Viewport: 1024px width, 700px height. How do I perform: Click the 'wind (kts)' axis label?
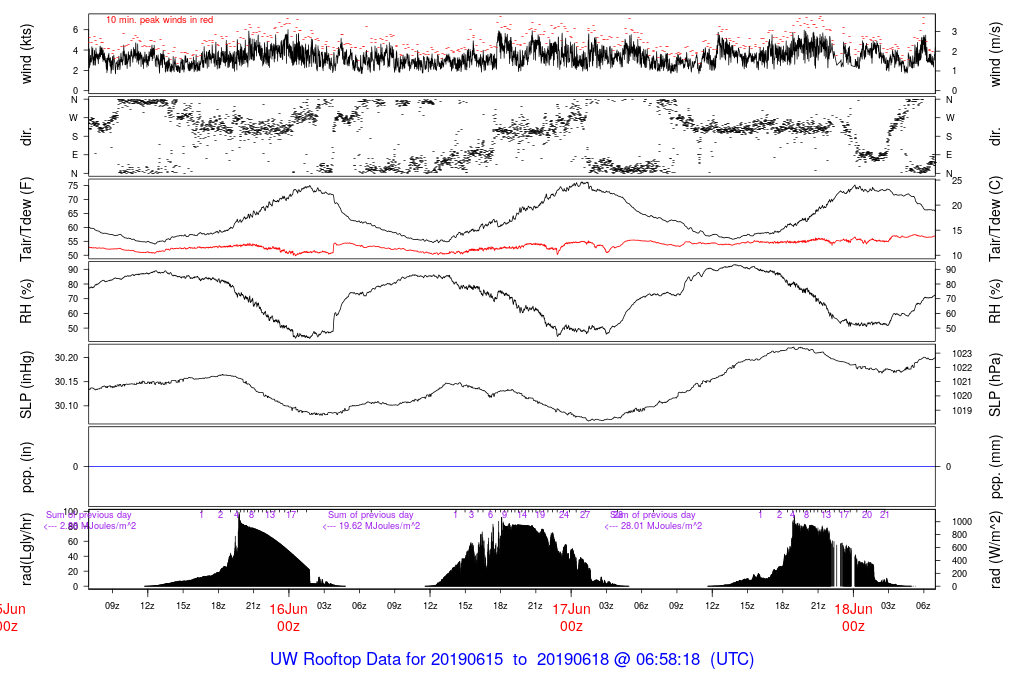(x=26, y=54)
